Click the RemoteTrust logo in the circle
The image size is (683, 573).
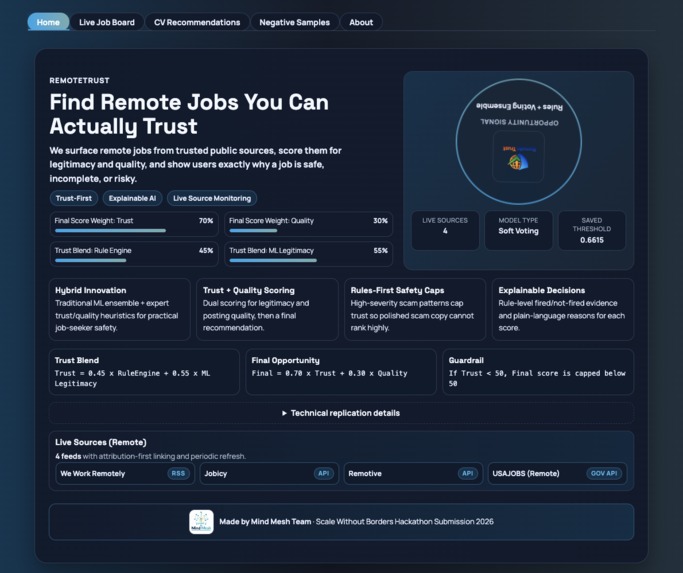pyautogui.click(x=518, y=157)
